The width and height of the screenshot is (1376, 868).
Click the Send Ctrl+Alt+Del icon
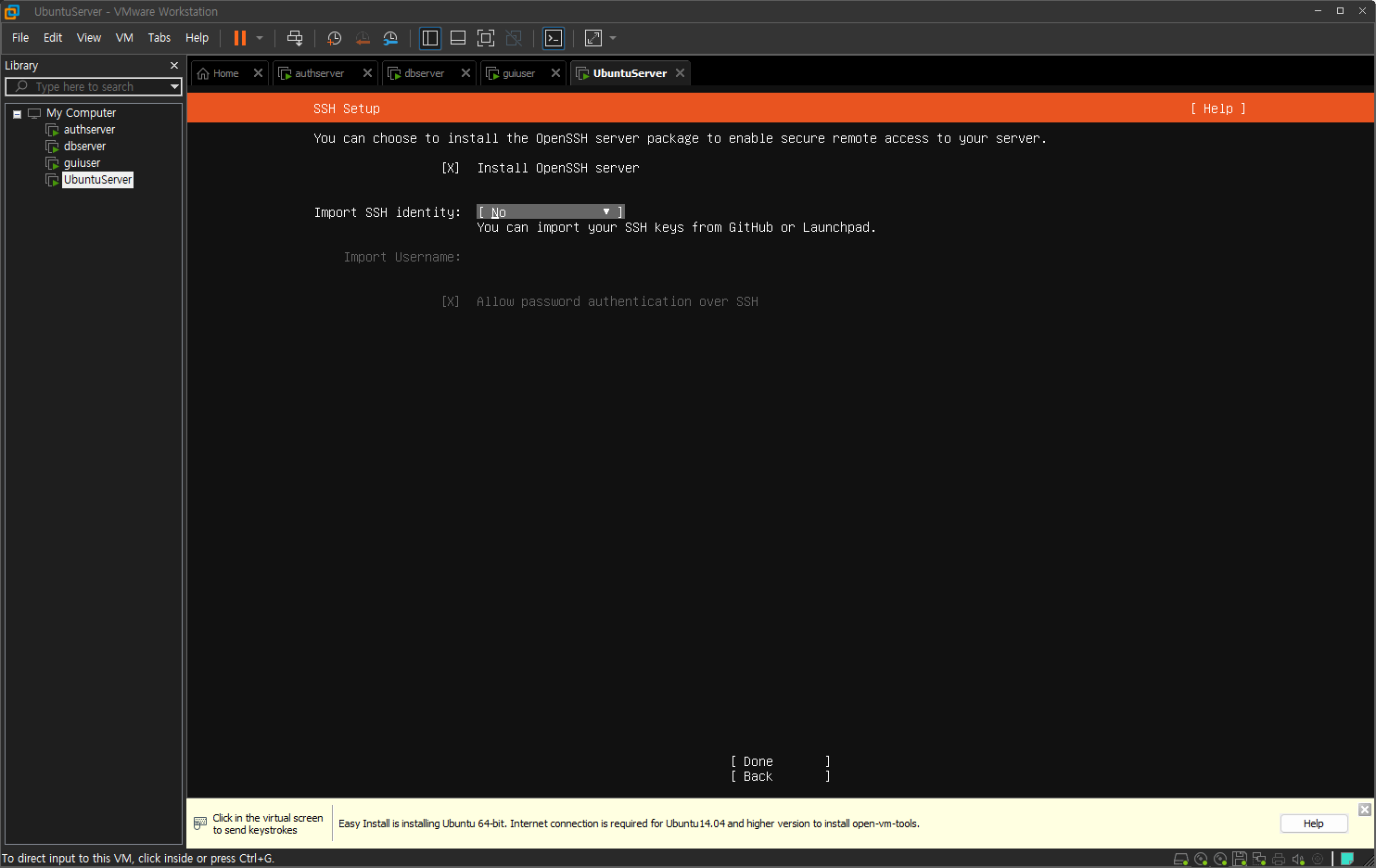coord(295,38)
